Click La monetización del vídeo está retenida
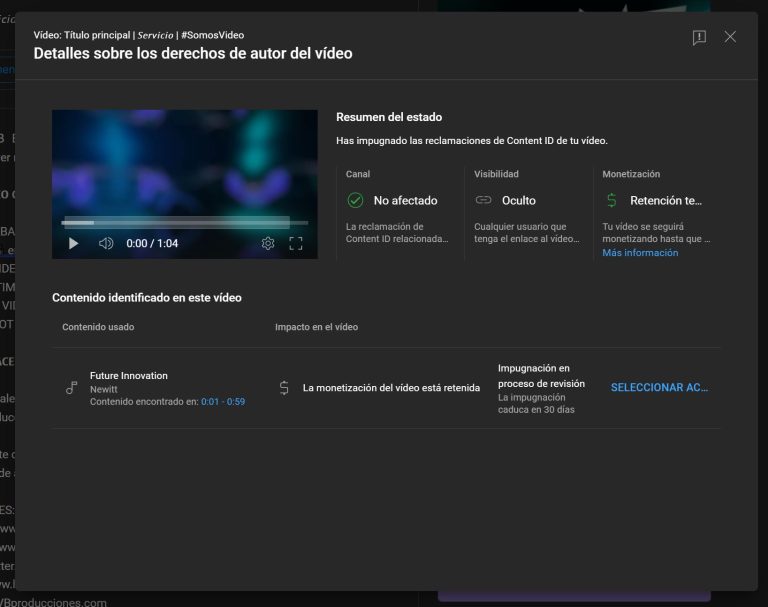Viewport: 768px width, 607px height. 391,388
